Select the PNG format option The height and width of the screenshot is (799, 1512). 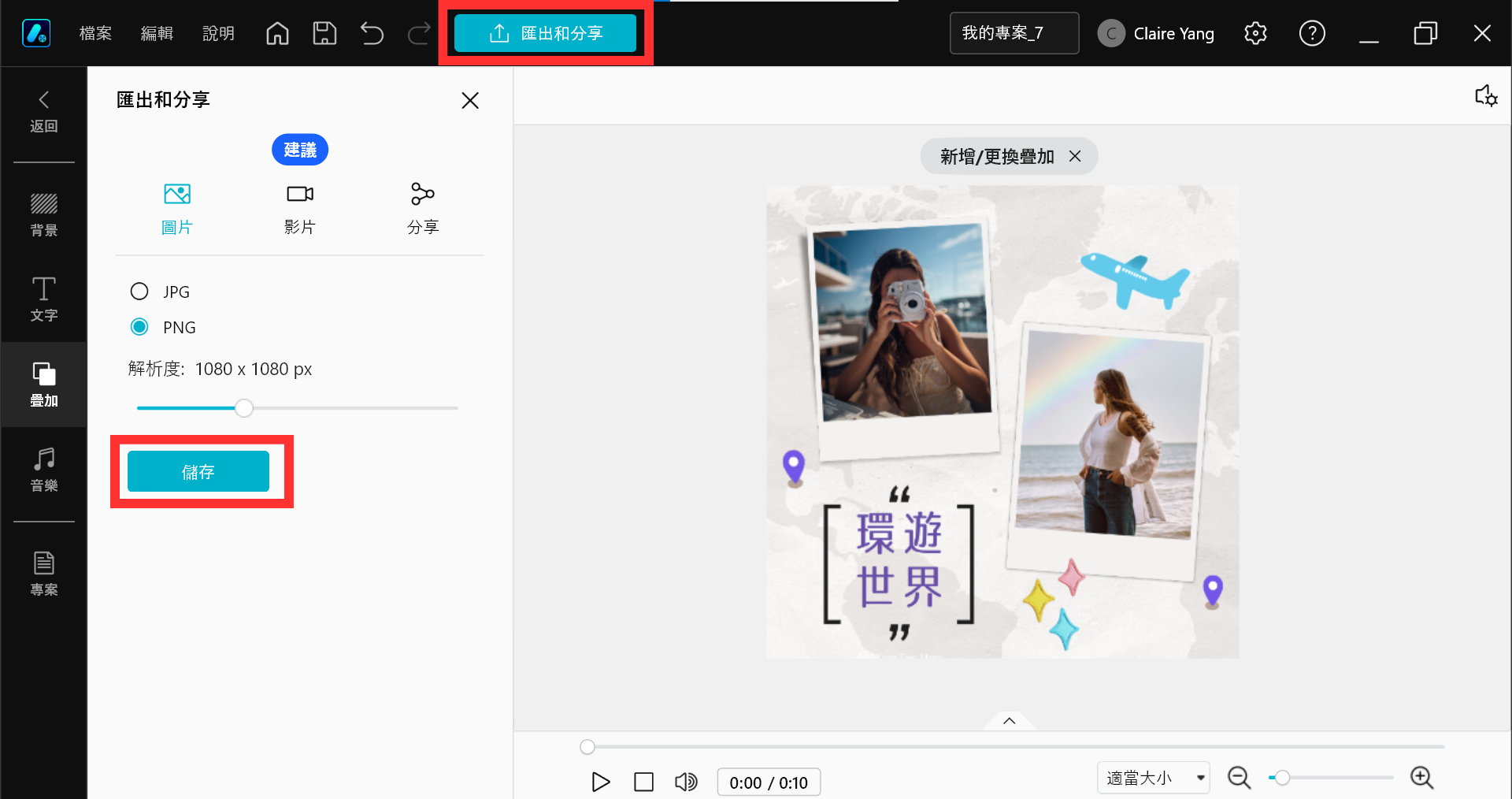coord(139,327)
